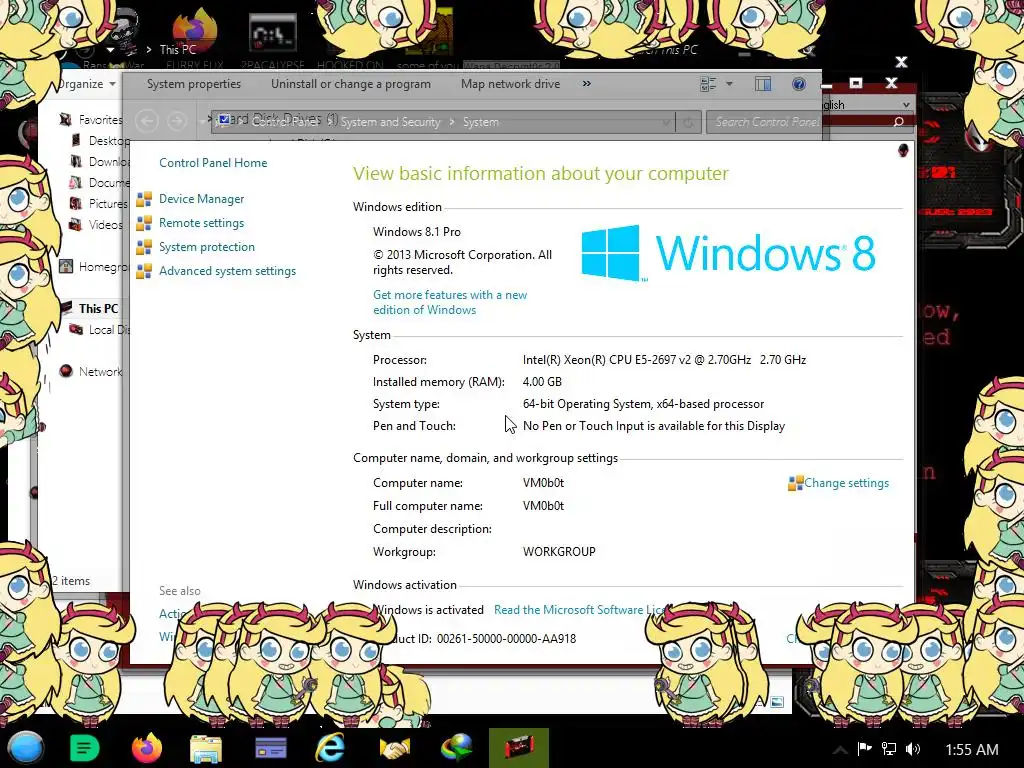Click the Product ID text 00261-50000-00000-AA918
This screenshot has width=1024, height=768.
tap(506, 639)
